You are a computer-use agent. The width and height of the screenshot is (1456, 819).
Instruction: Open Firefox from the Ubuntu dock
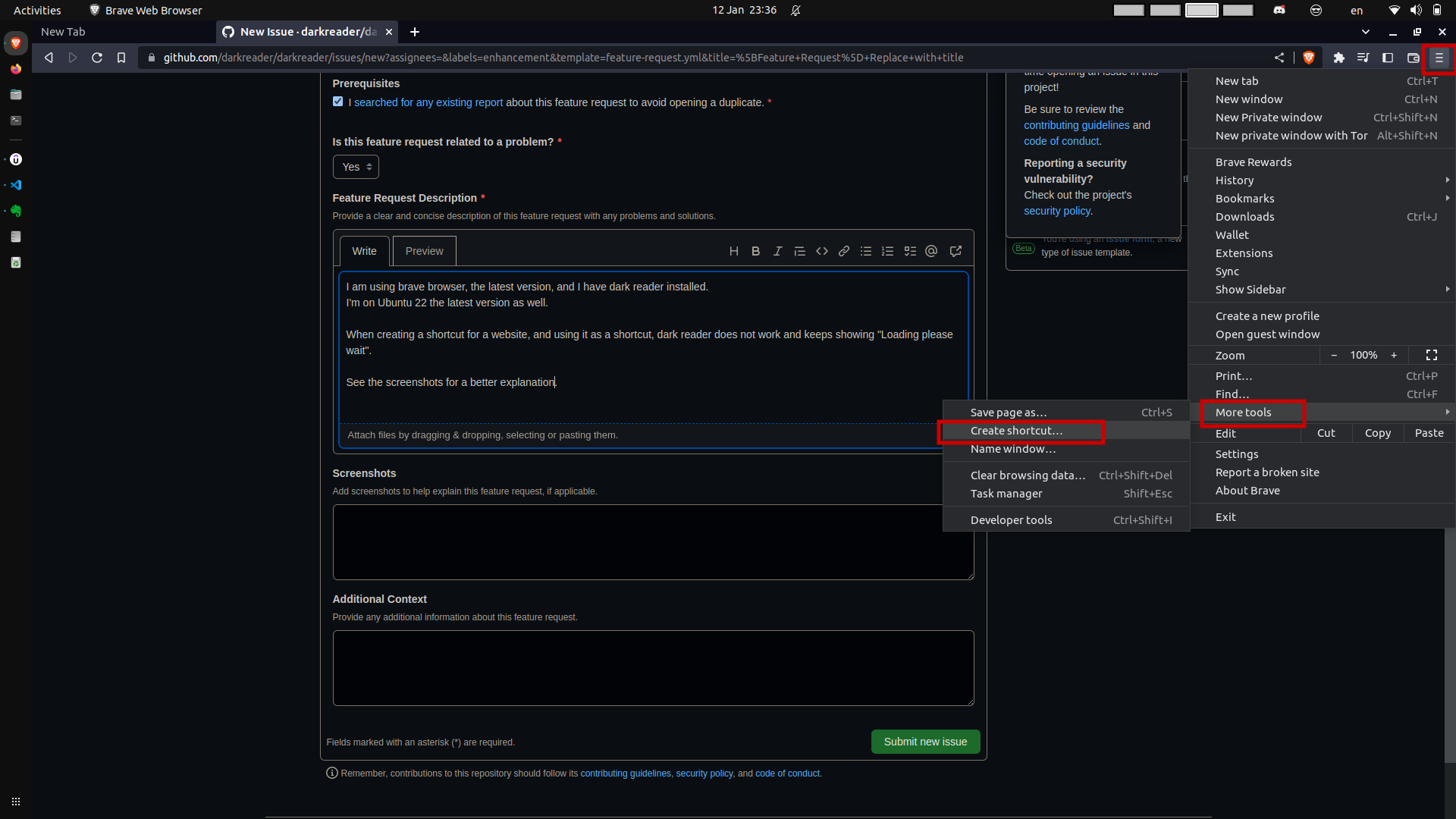[16, 69]
